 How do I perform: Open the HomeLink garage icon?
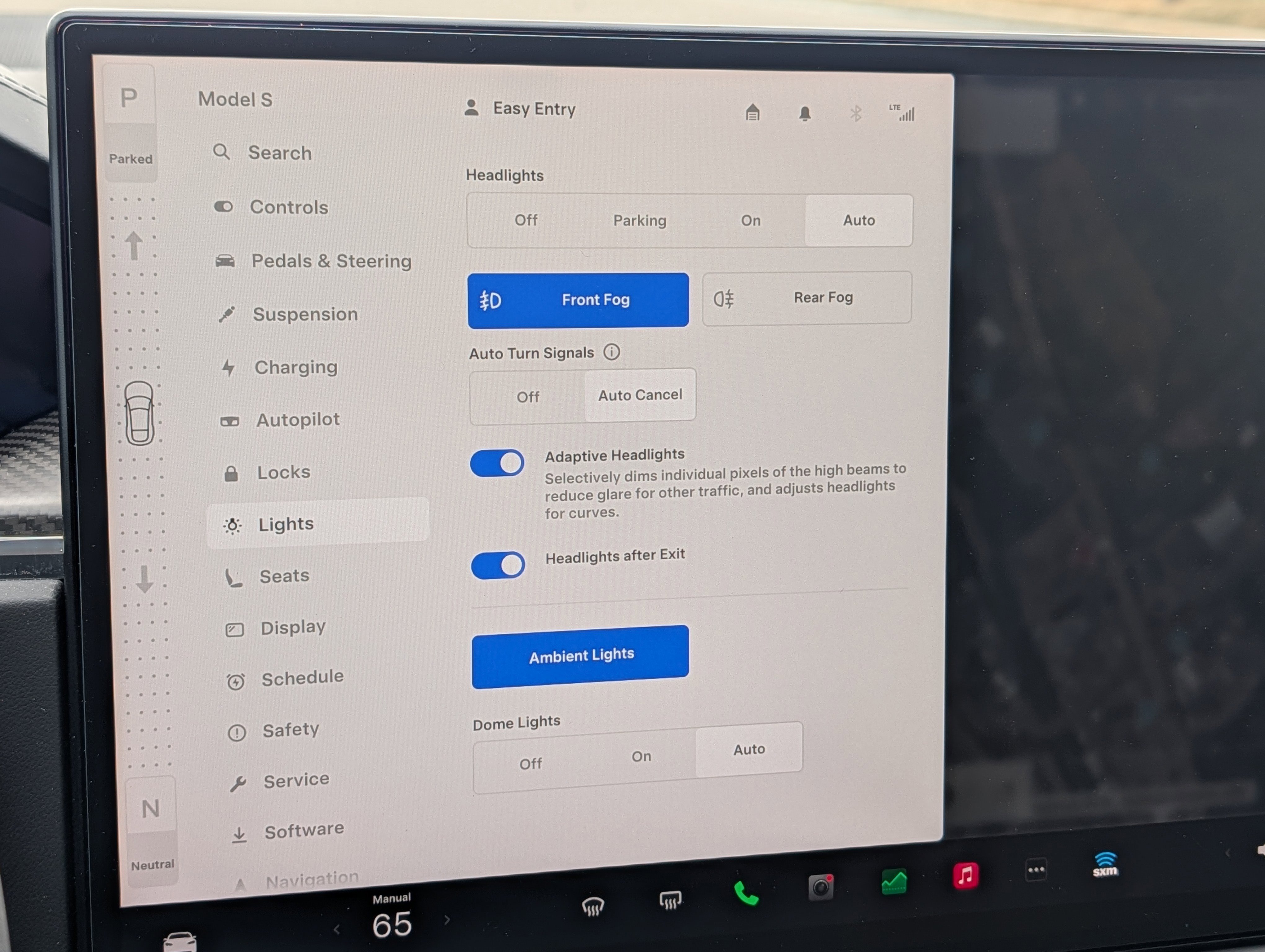tap(752, 112)
